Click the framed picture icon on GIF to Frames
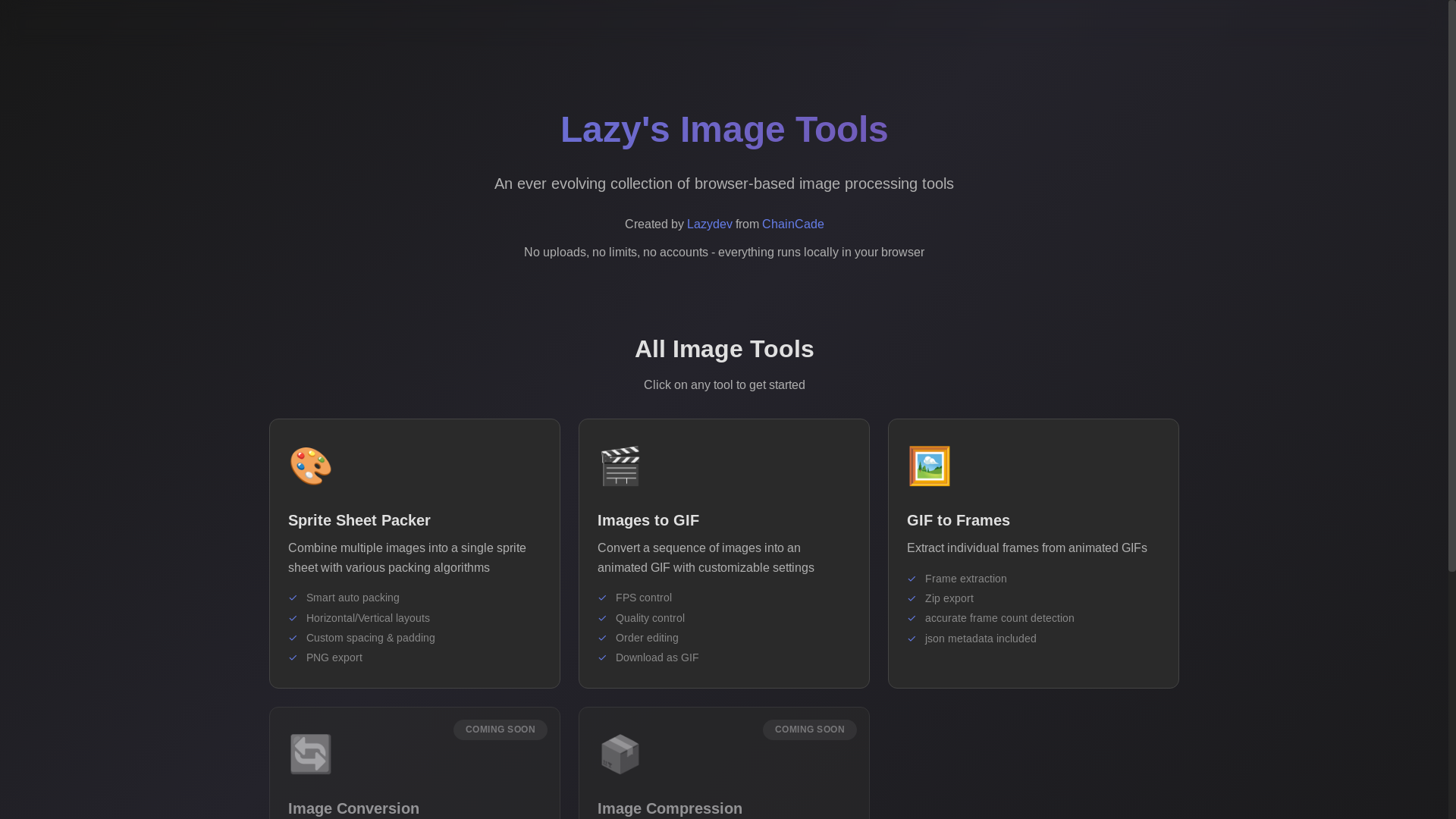 click(930, 466)
